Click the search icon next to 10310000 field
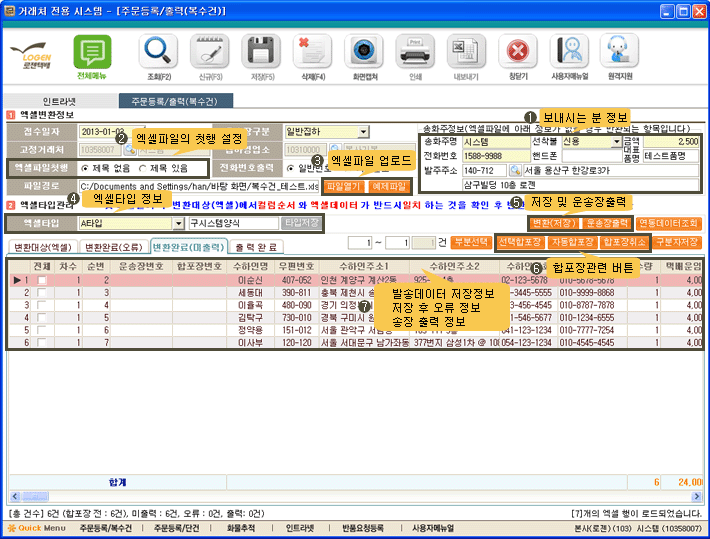The height and width of the screenshot is (539, 710). (335, 149)
